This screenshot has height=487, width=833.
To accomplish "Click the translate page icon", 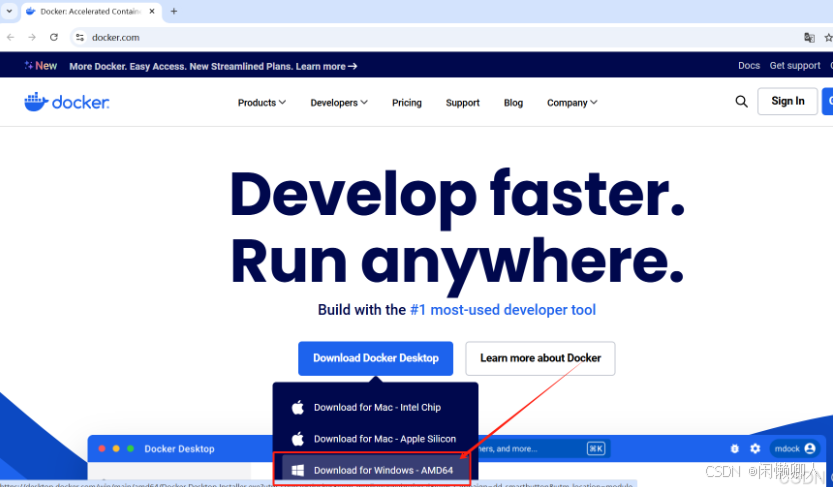I will point(809,37).
